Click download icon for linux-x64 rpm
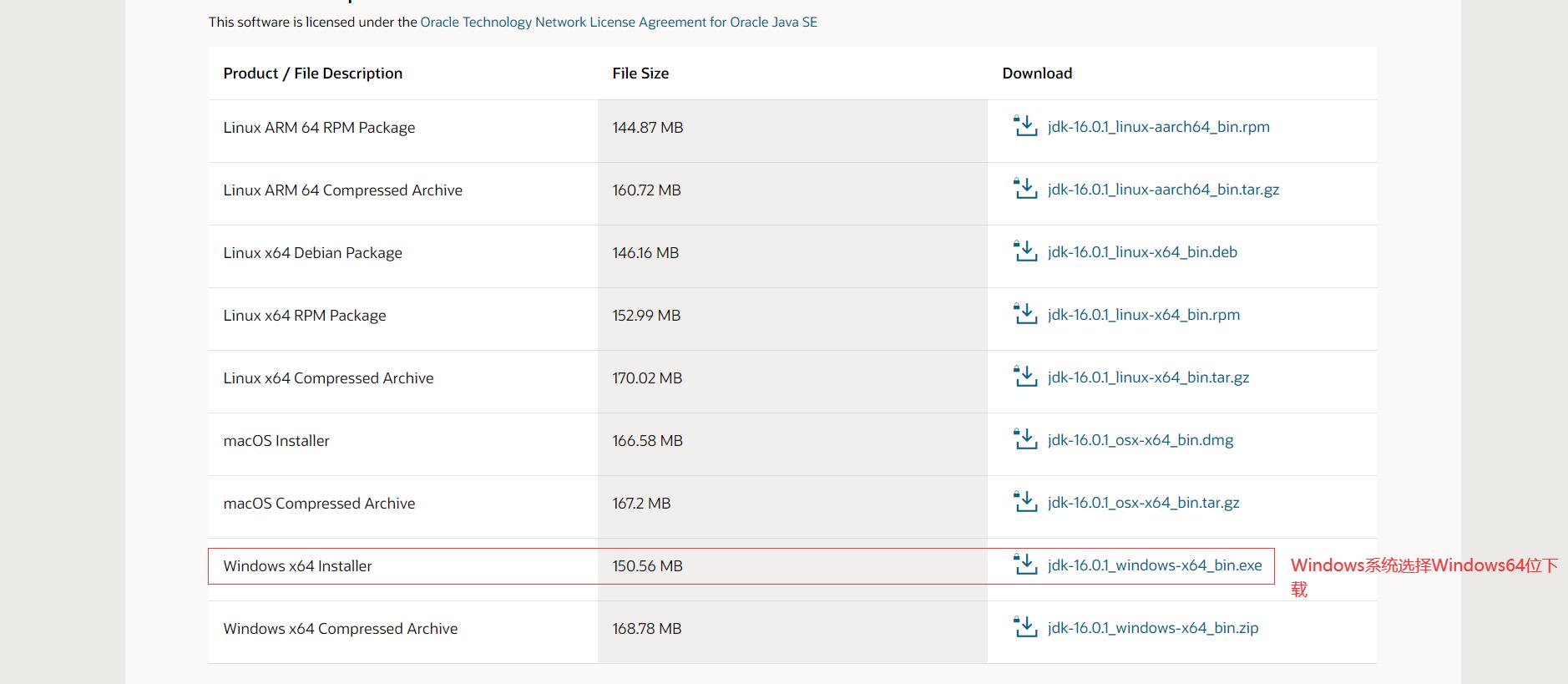This screenshot has height=684, width=1568. 1024,314
